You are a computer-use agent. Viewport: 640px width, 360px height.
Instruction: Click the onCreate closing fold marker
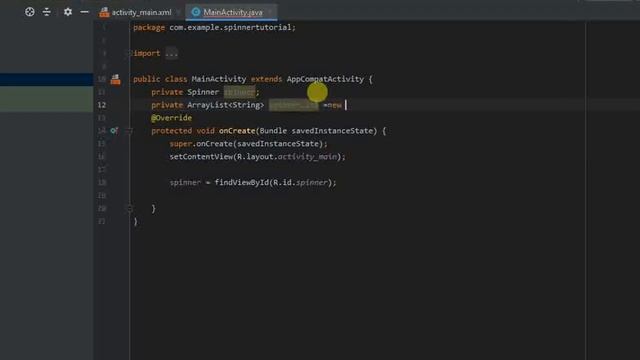click(129, 209)
